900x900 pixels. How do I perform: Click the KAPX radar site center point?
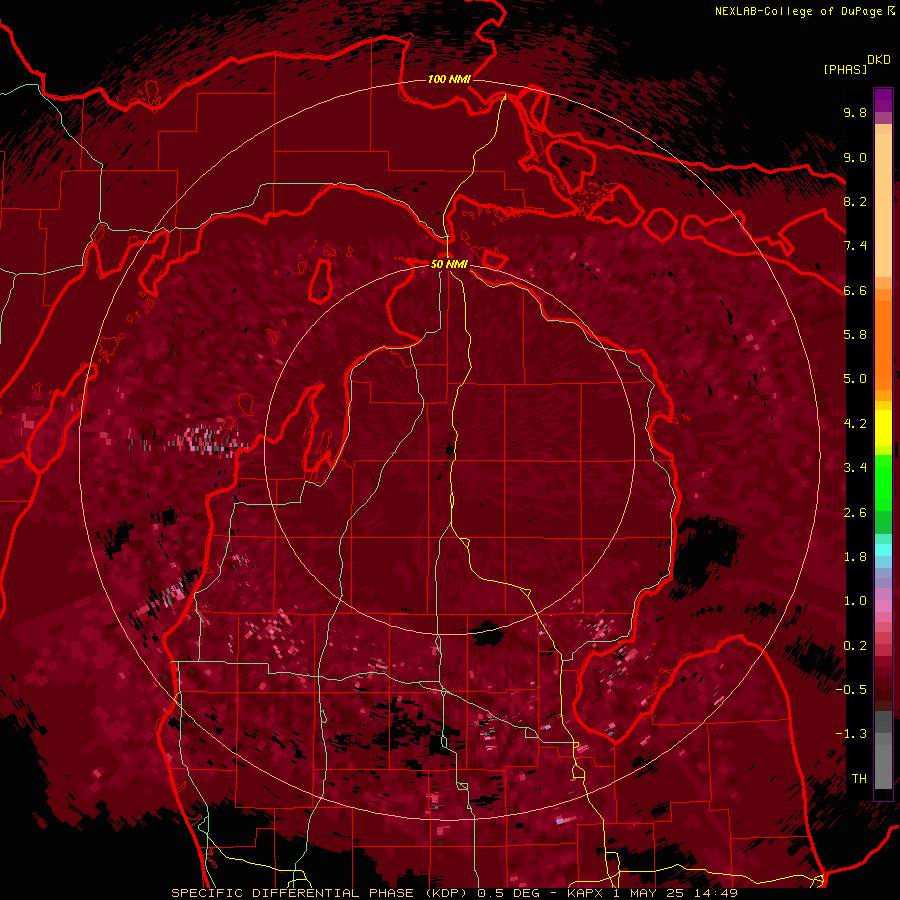point(449,451)
